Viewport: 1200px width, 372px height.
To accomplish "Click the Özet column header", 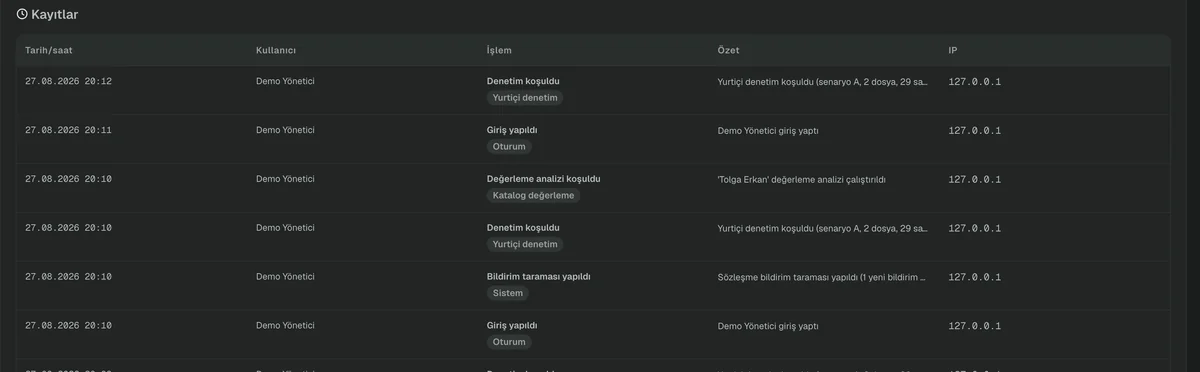I will point(729,50).
